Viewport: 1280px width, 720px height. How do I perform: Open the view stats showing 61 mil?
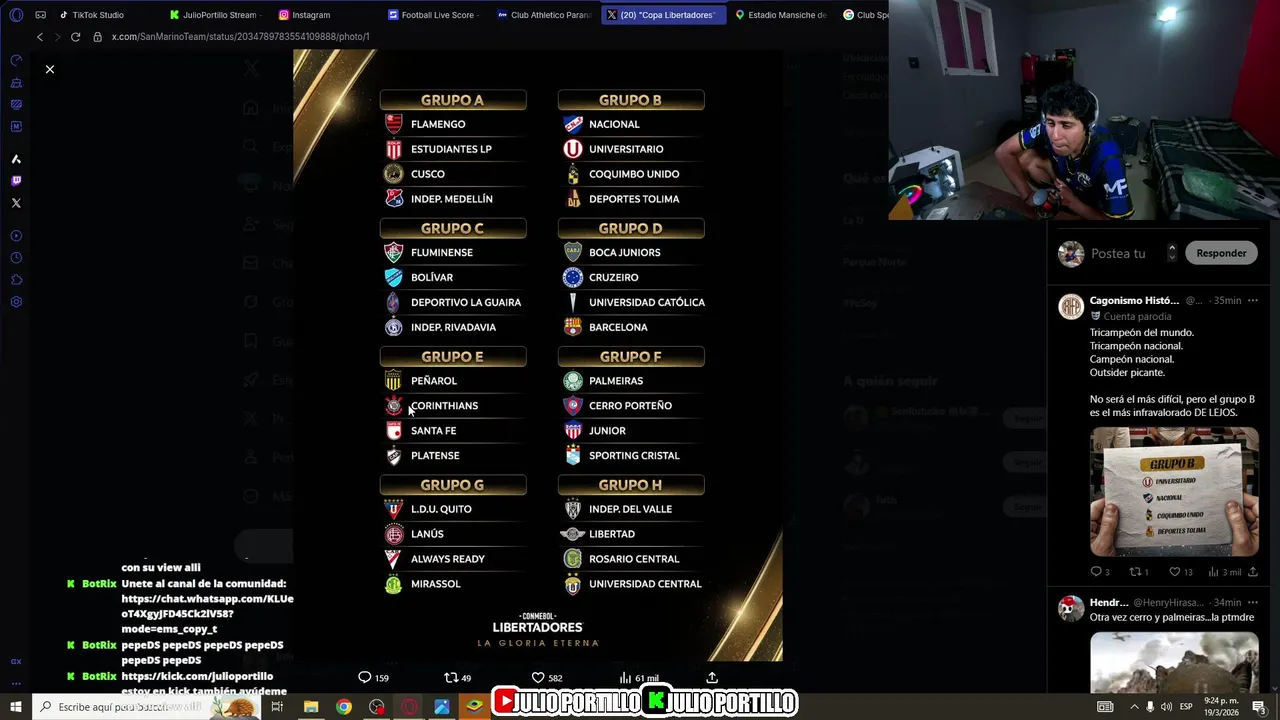click(639, 677)
